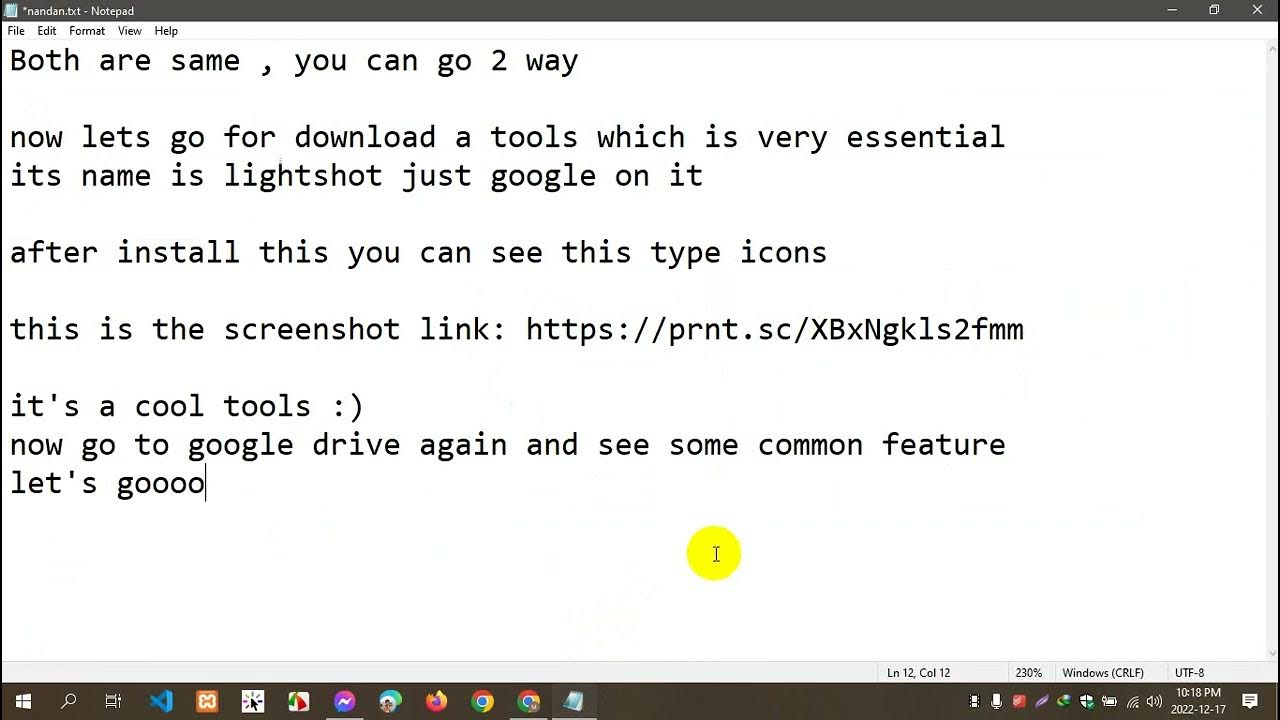Click the line 'after install this you can see this type icons'

click(418, 253)
